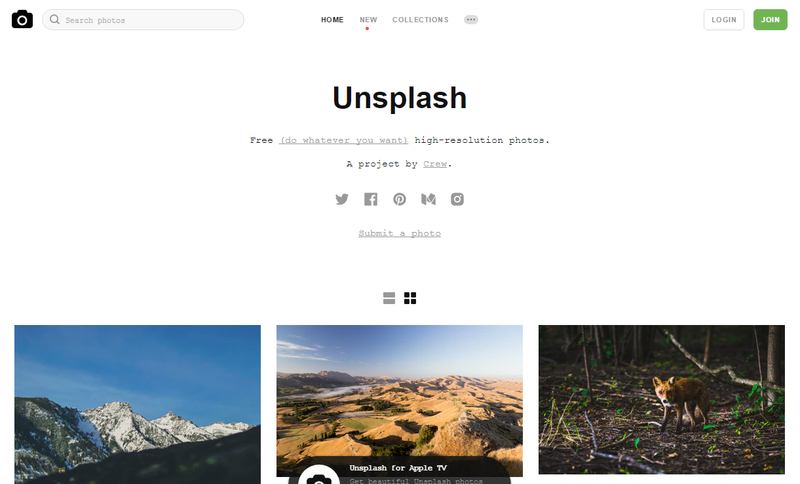Click the Submit a photo link
This screenshot has width=800, height=484.
coord(399,233)
